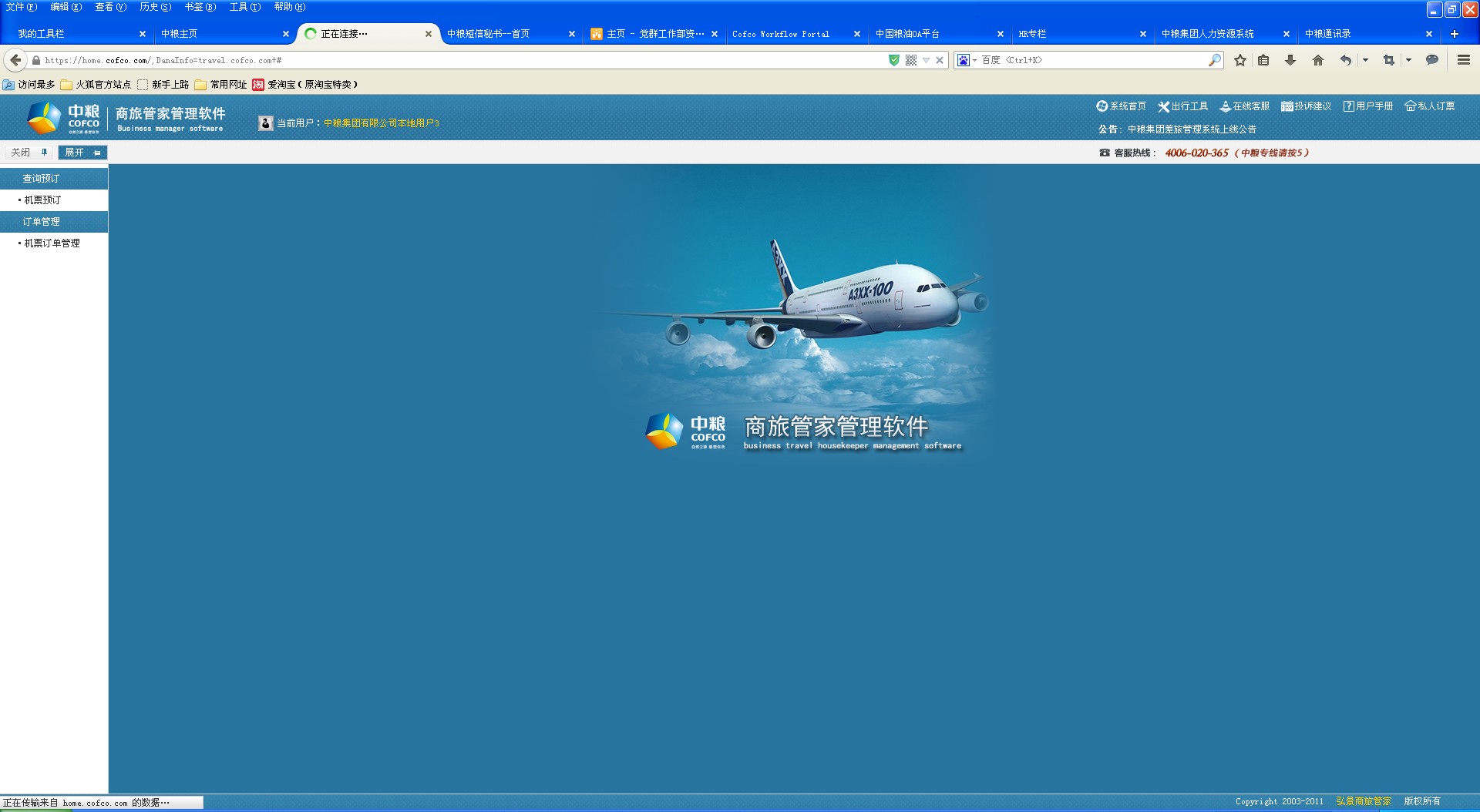Image resolution: width=1480 pixels, height=812 pixels.
Task: Click the COFCO logo in header
Action: (x=64, y=118)
